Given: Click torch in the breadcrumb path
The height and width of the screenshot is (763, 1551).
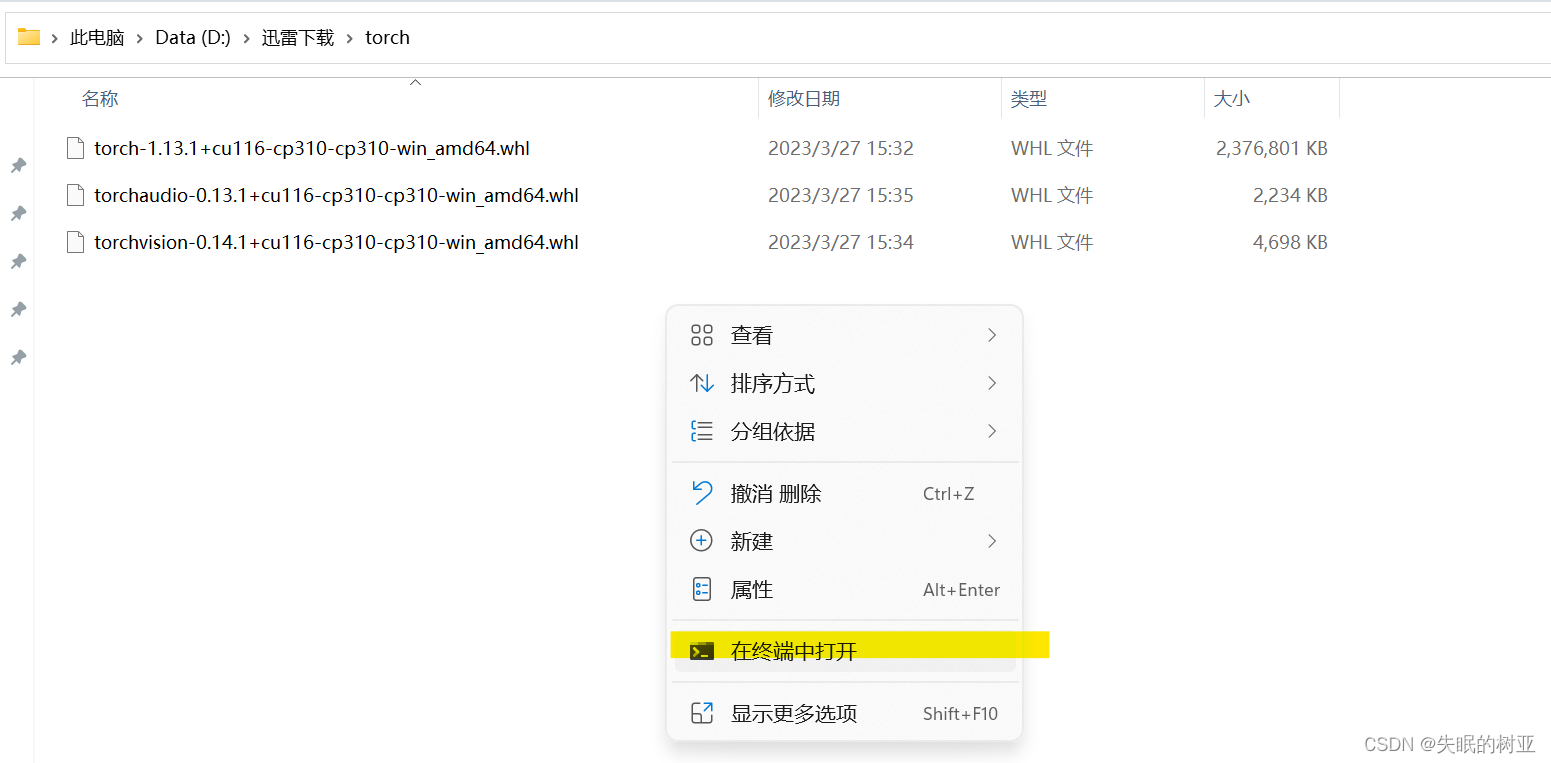Looking at the screenshot, I should pyautogui.click(x=387, y=38).
